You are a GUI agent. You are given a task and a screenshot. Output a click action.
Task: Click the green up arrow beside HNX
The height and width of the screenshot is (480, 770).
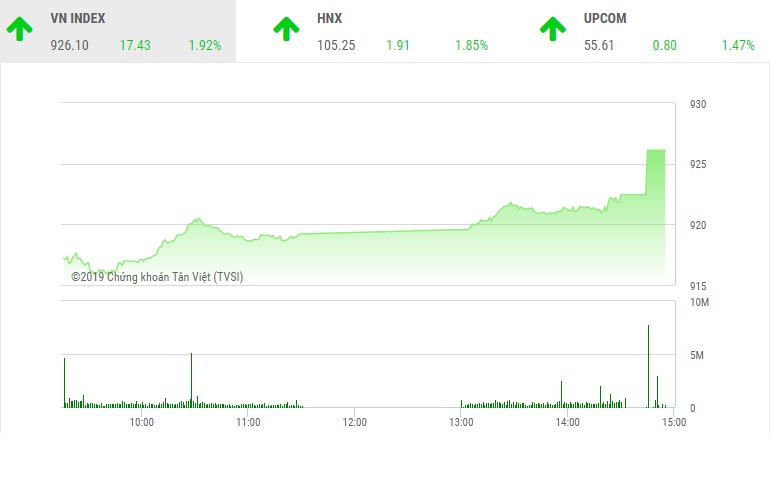(286, 29)
